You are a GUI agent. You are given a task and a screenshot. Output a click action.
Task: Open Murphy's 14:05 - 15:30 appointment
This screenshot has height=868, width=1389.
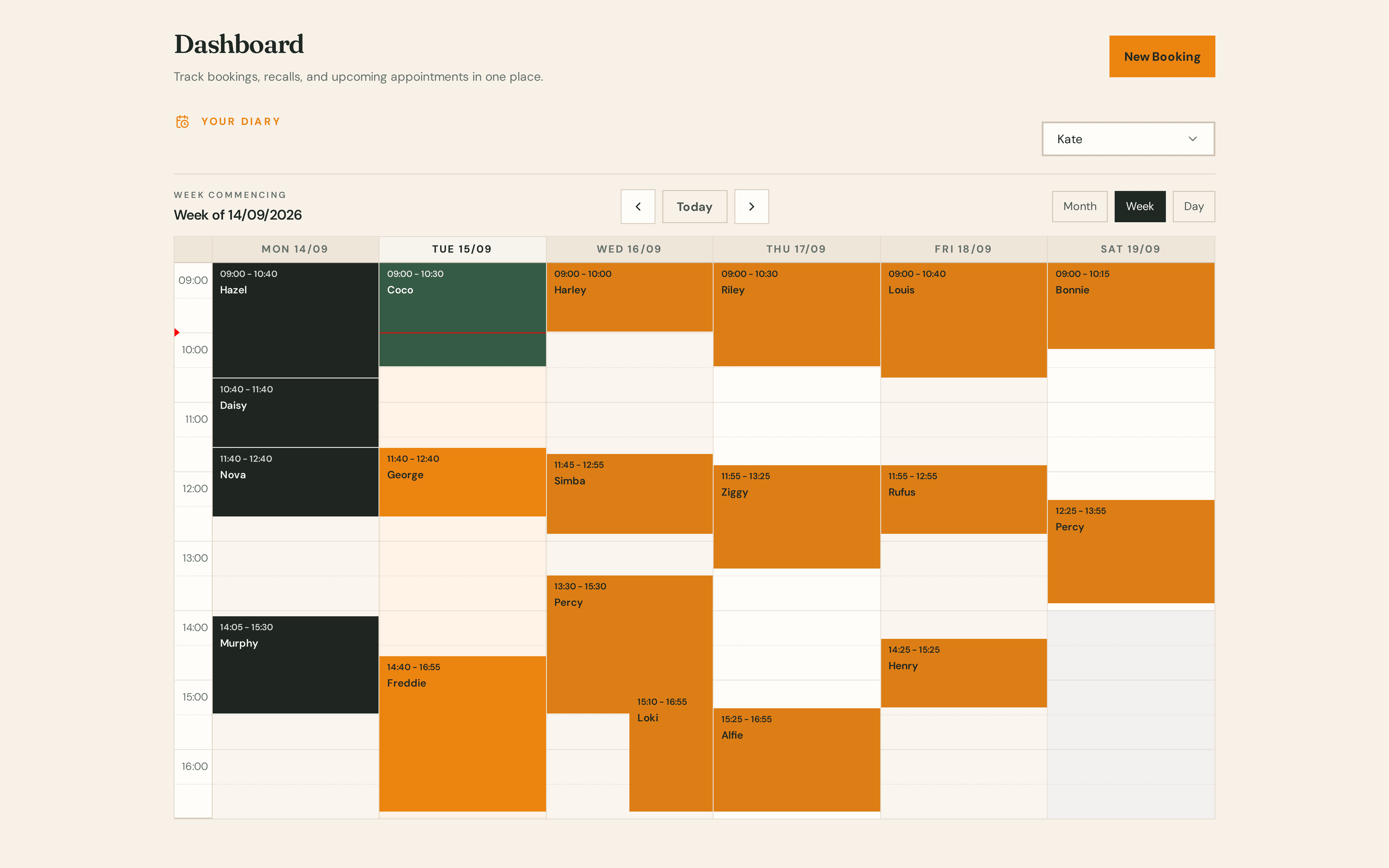click(295, 665)
